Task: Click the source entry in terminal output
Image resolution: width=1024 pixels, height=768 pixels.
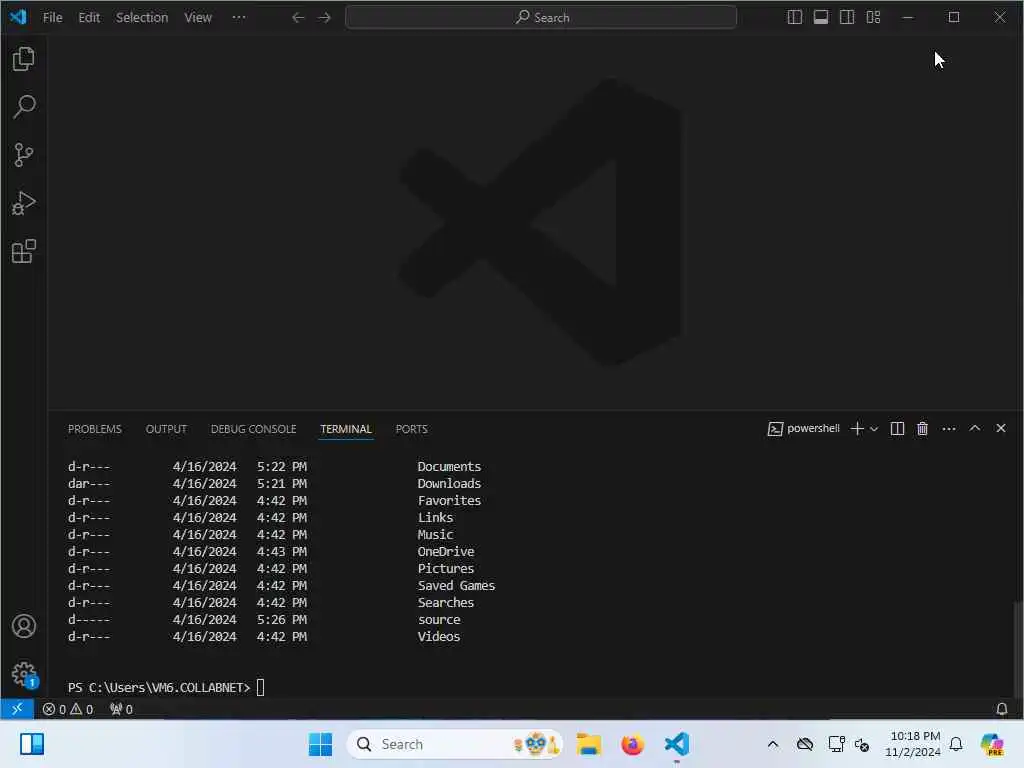Action: coord(439,620)
